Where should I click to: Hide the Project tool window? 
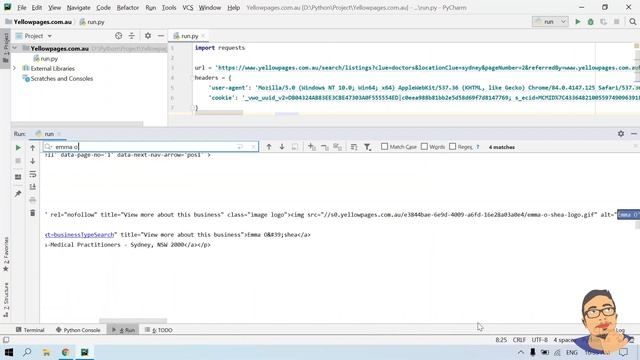point(161,36)
